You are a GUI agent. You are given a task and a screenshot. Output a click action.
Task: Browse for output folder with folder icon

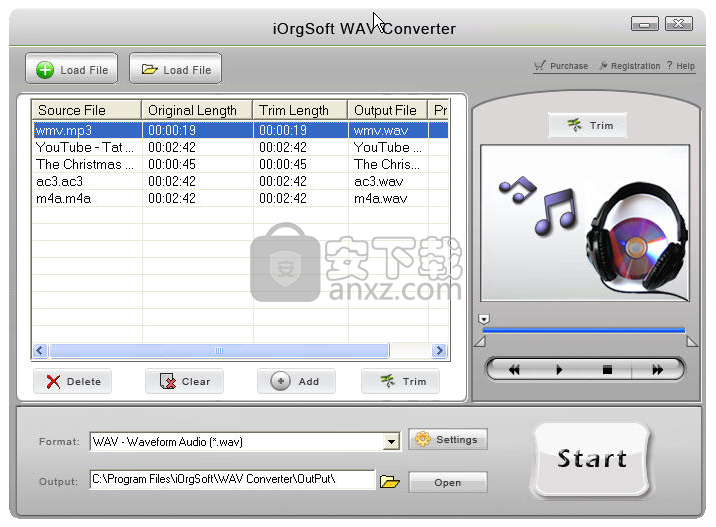[x=390, y=481]
